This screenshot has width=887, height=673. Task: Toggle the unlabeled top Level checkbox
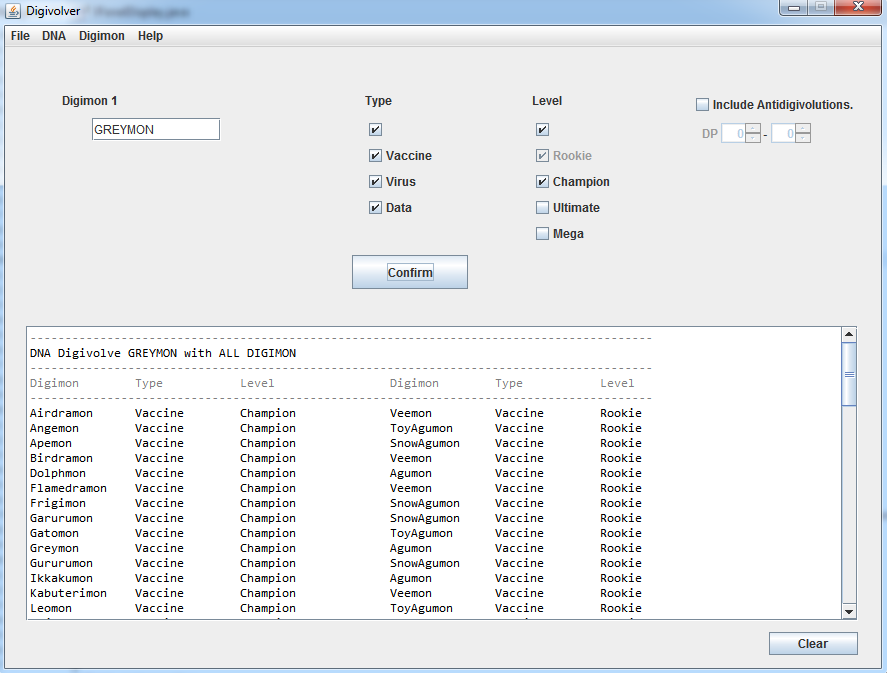point(542,130)
